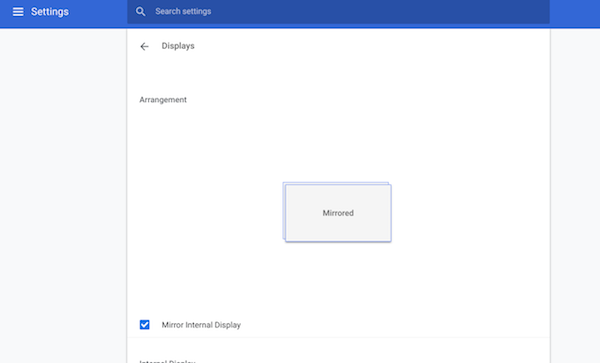This screenshot has height=363, width=600.
Task: Go back using the Displays arrow
Action: [x=144, y=46]
